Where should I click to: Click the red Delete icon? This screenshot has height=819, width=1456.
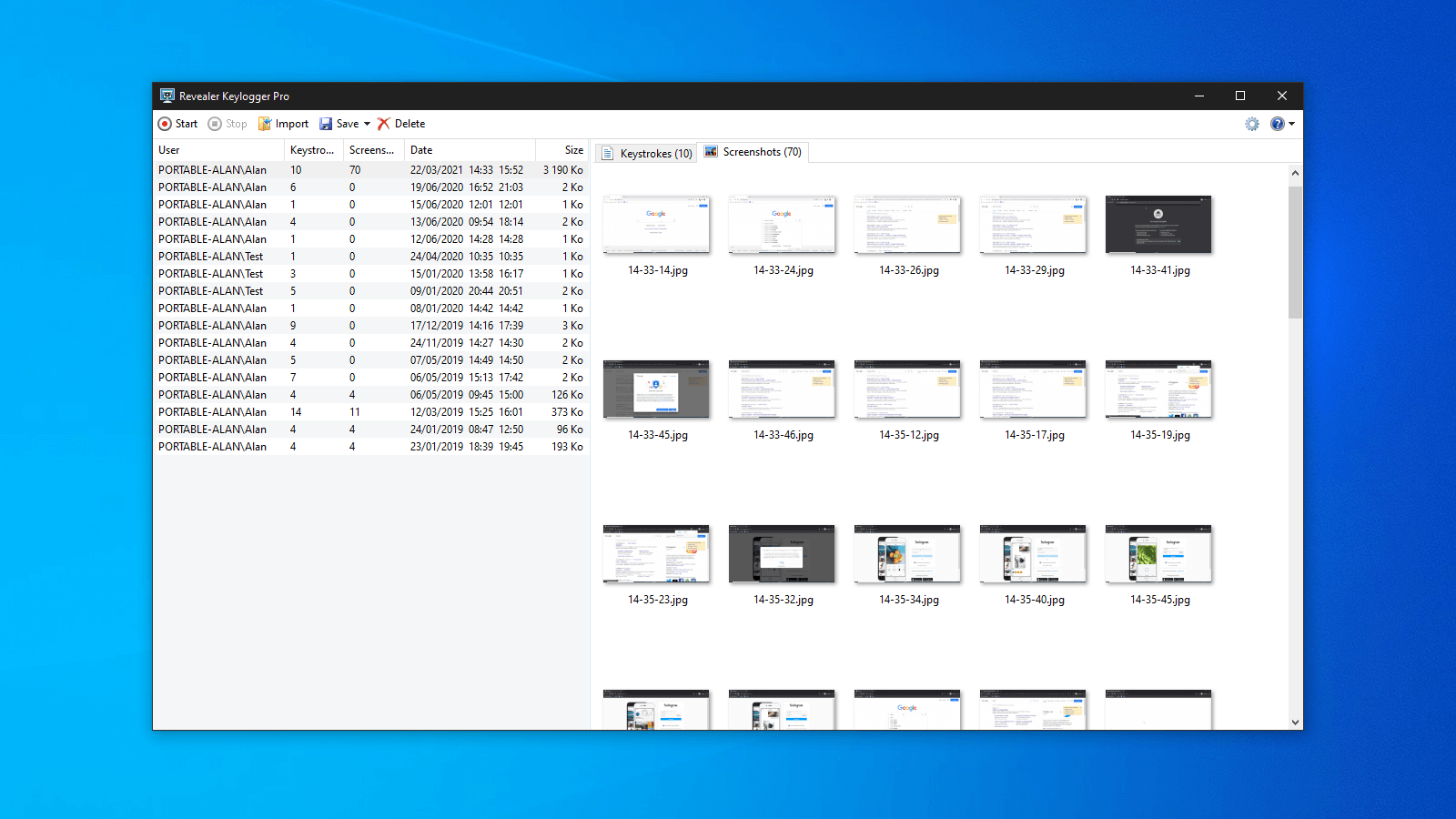point(384,124)
